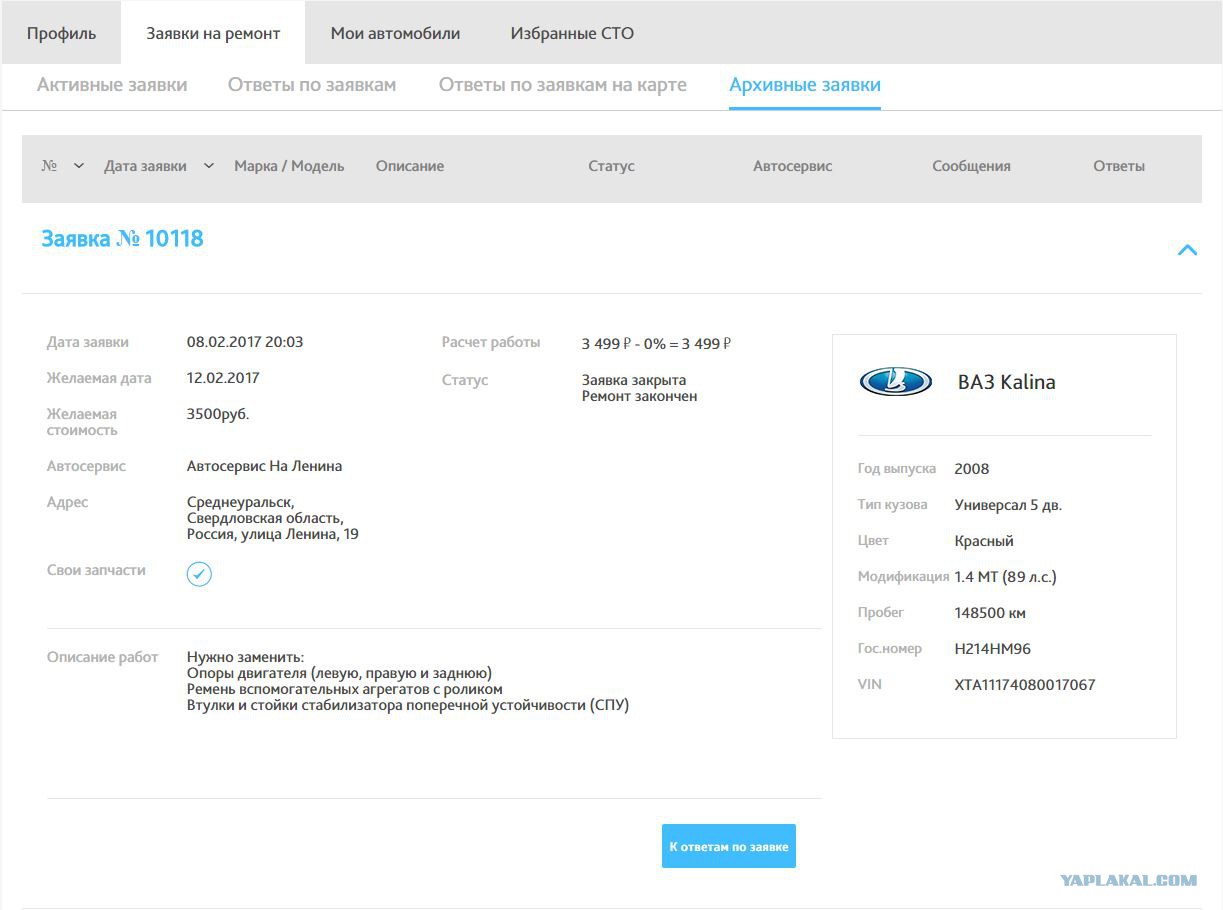
Task: Collapse Заявка № 10118 with chevron
Action: pos(1187,250)
